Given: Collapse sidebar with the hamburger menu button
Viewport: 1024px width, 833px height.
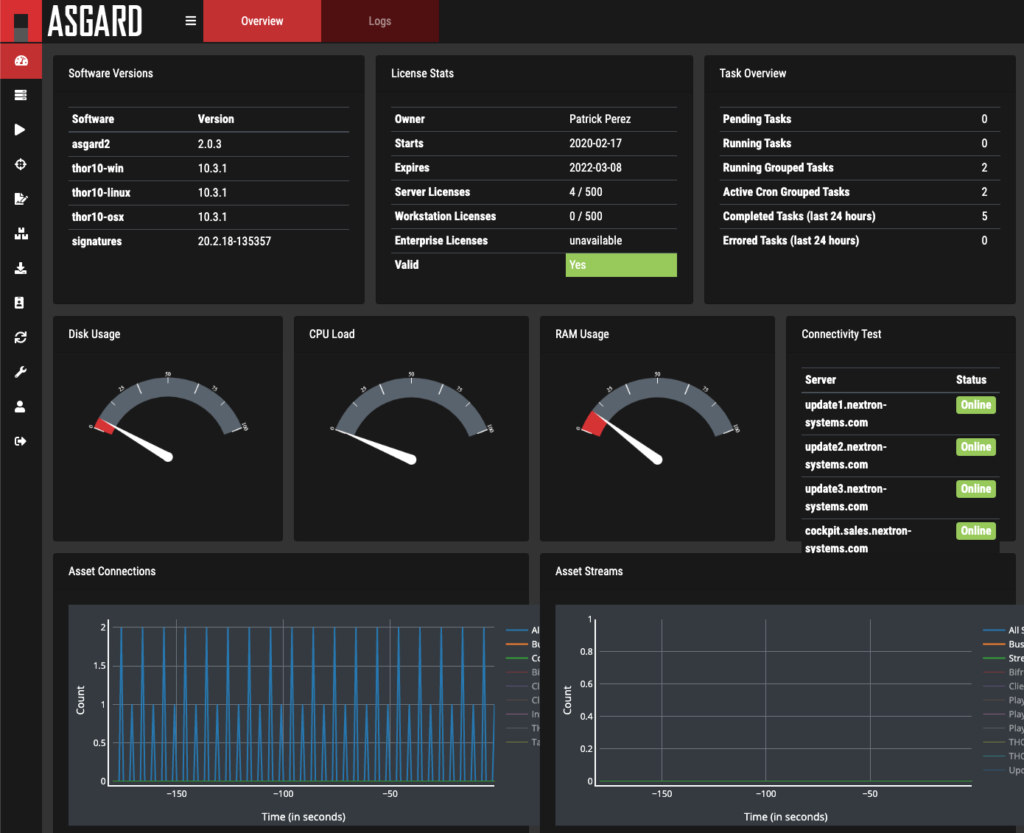Looking at the screenshot, I should coord(191,21).
